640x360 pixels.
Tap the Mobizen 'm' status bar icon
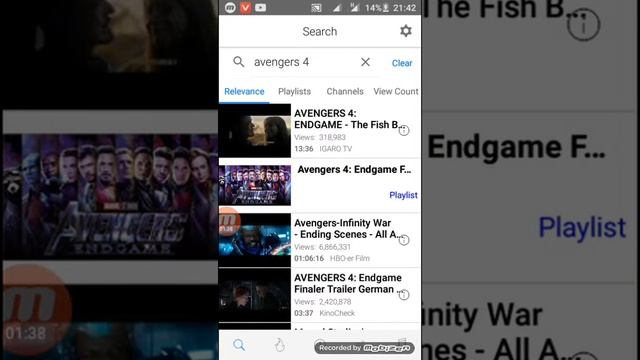coord(230,7)
